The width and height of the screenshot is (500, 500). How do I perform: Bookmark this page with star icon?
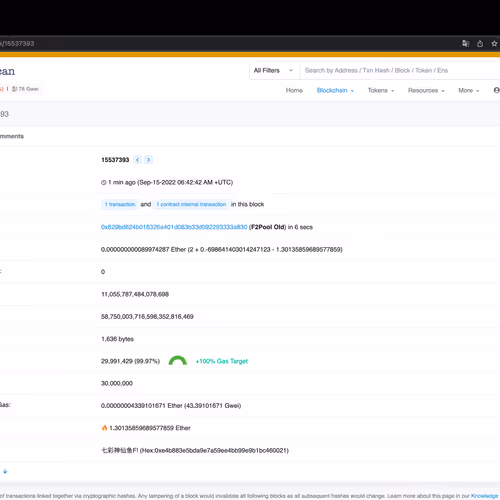coord(494,43)
